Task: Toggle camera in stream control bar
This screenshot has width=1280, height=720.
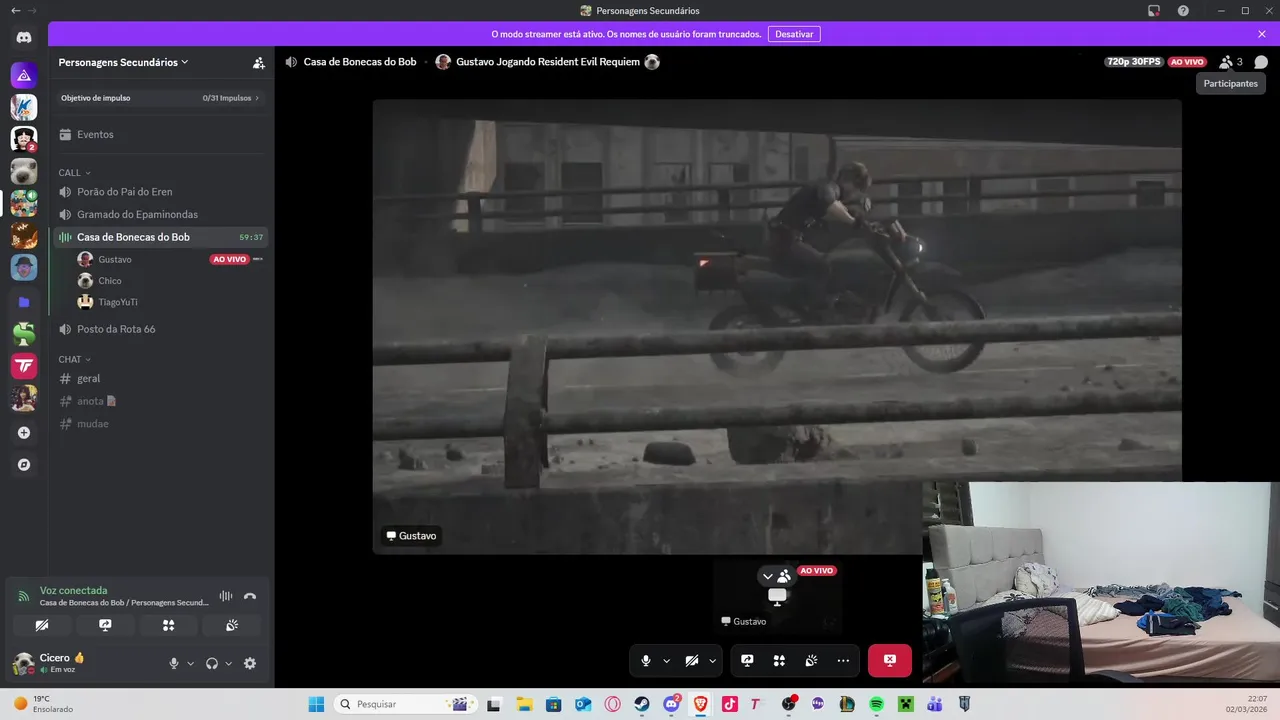Action: click(x=692, y=661)
